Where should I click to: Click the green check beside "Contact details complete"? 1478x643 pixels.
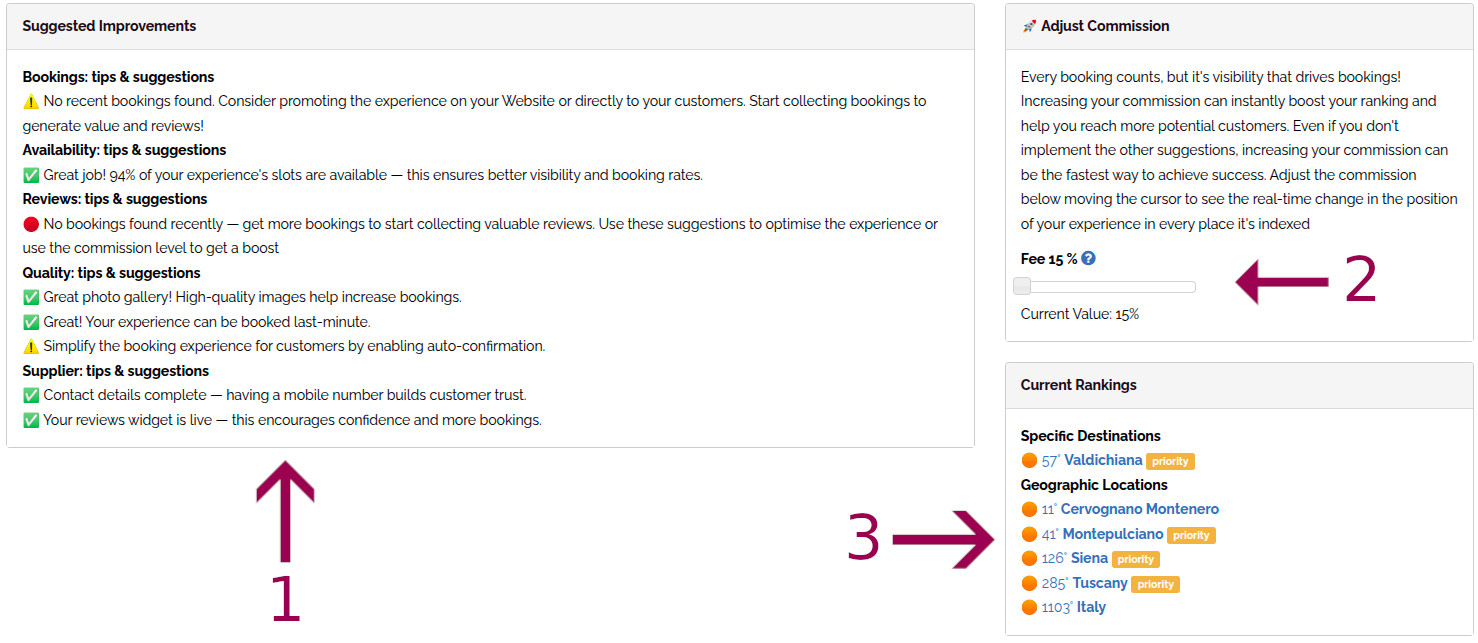click(x=31, y=395)
